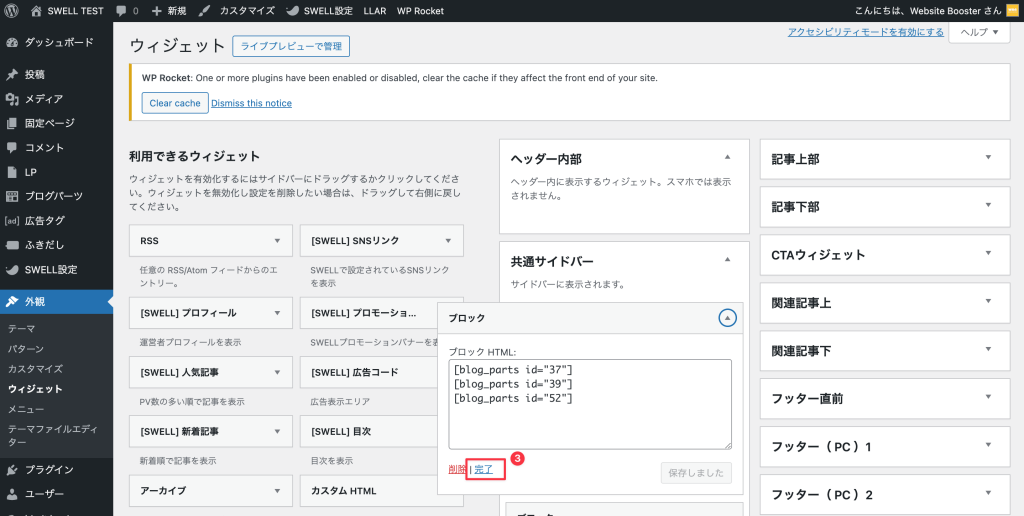Open SWELL設定 in top admin bar
This screenshot has width=1024, height=516.
coord(319,11)
